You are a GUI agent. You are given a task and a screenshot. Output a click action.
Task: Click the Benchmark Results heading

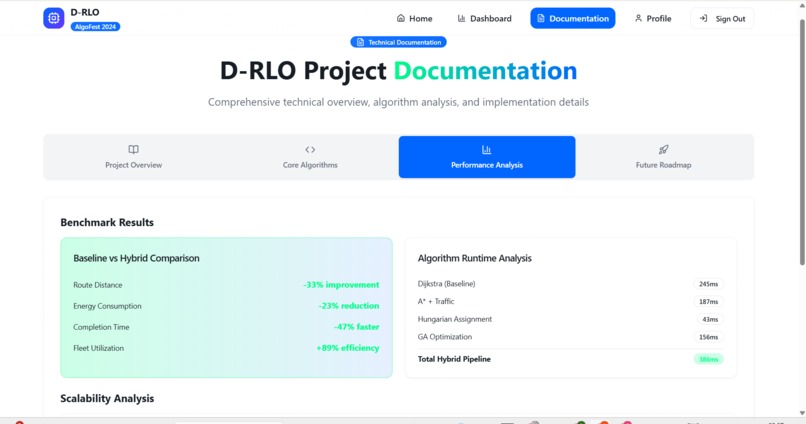click(107, 223)
